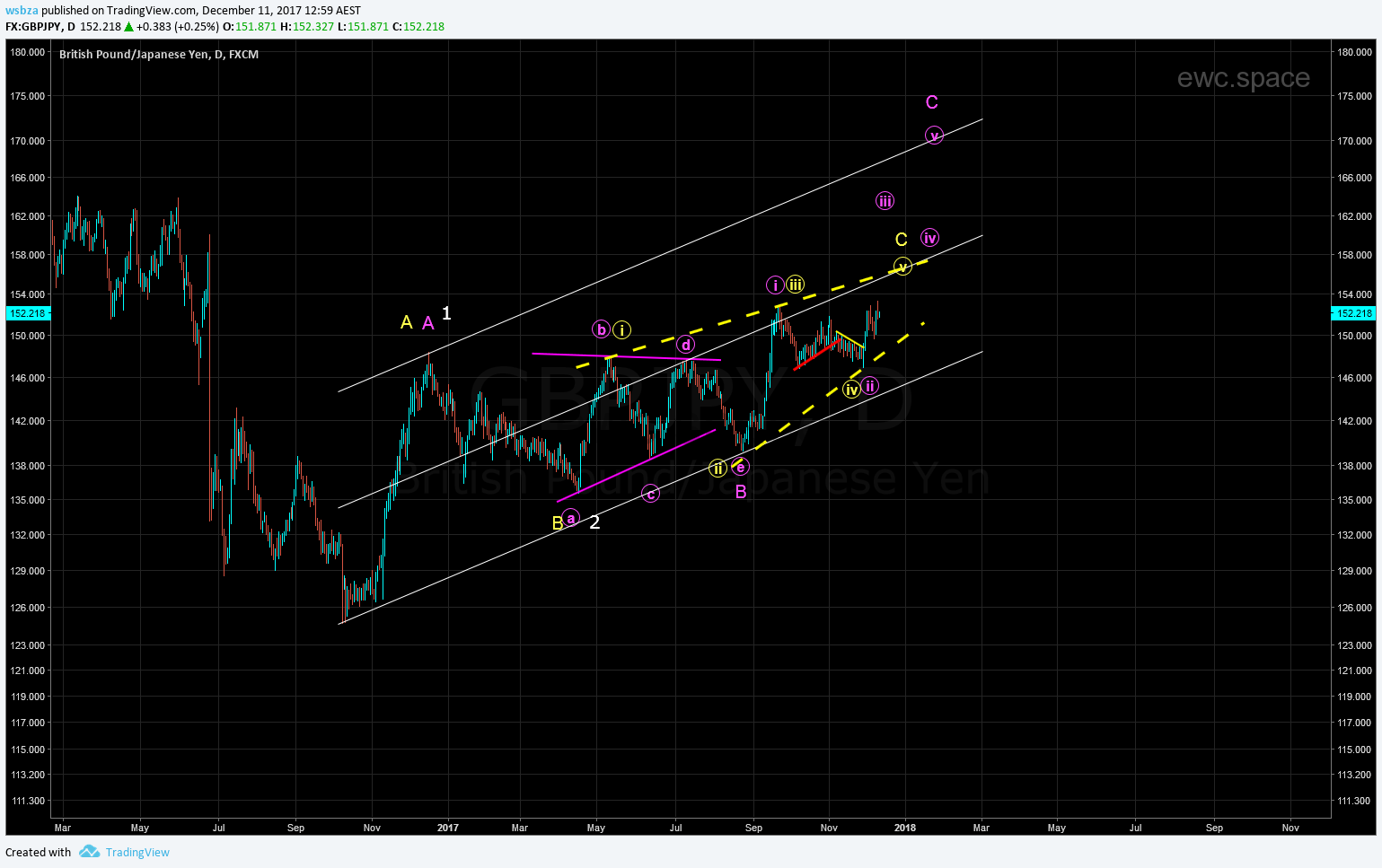Select the circled yellow 'v' wave label
The height and width of the screenshot is (868, 1382).
point(902,266)
